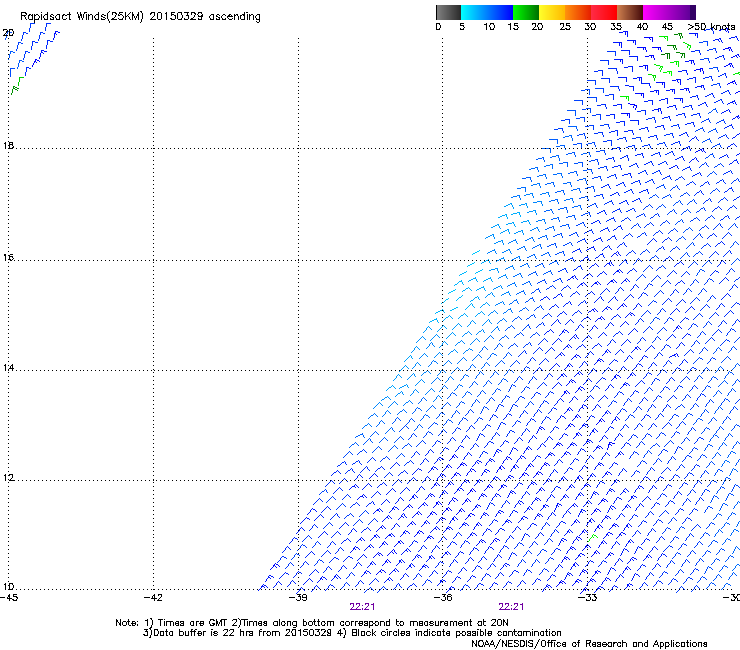Click the note line starting 'Note: 1) Times are GMT'
740x650 pixels.
coord(311,623)
